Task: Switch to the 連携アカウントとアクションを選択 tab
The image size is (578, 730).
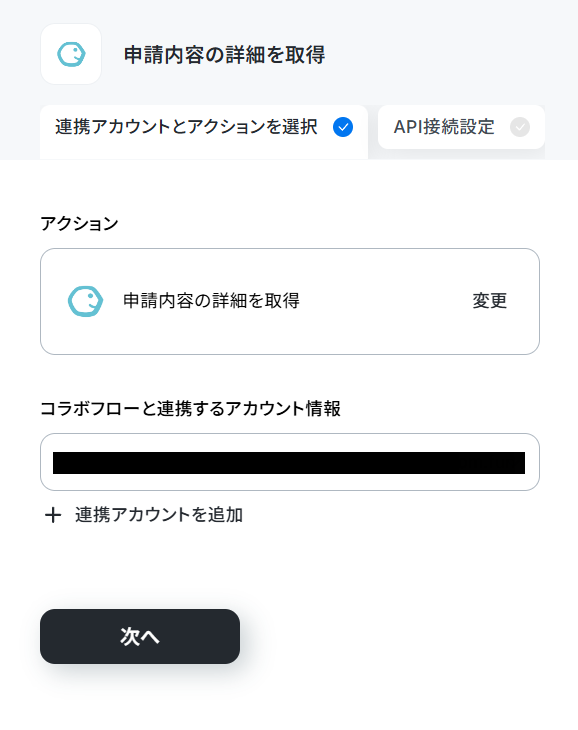Action: pos(204,132)
